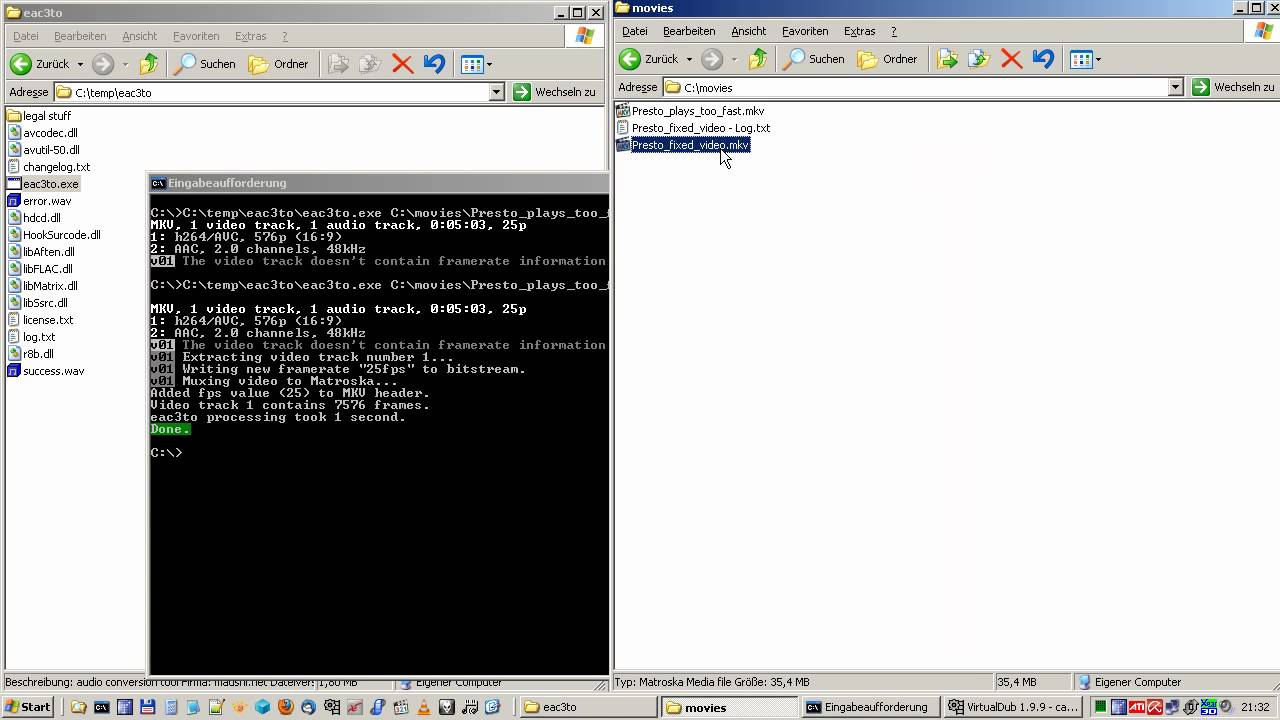This screenshot has height=720, width=1280.
Task: Launch VLC cone icon in quick launch
Action: click(x=423, y=707)
